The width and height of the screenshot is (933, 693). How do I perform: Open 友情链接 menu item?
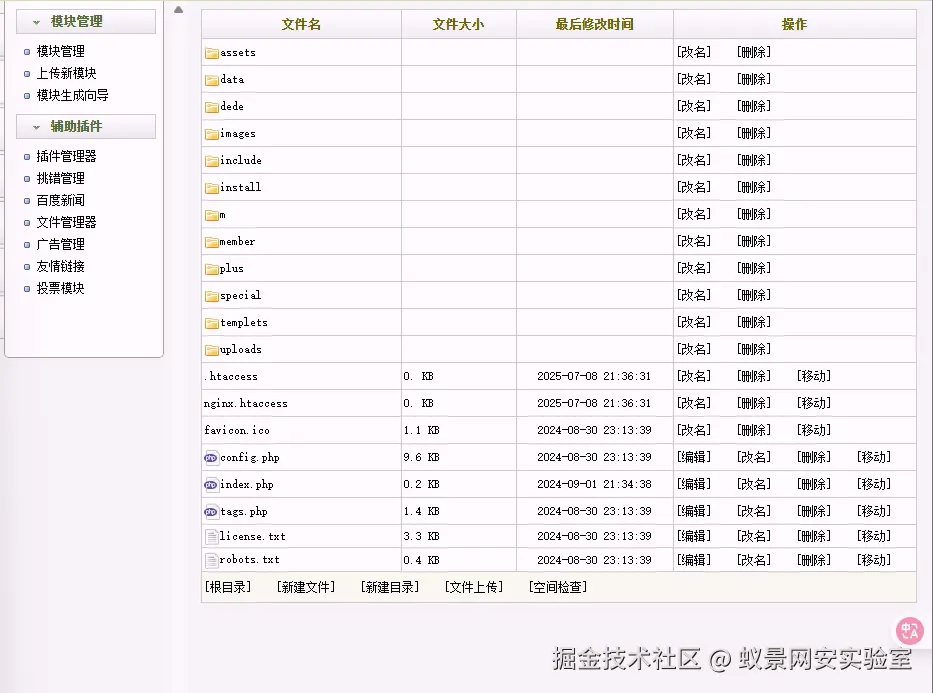(61, 266)
